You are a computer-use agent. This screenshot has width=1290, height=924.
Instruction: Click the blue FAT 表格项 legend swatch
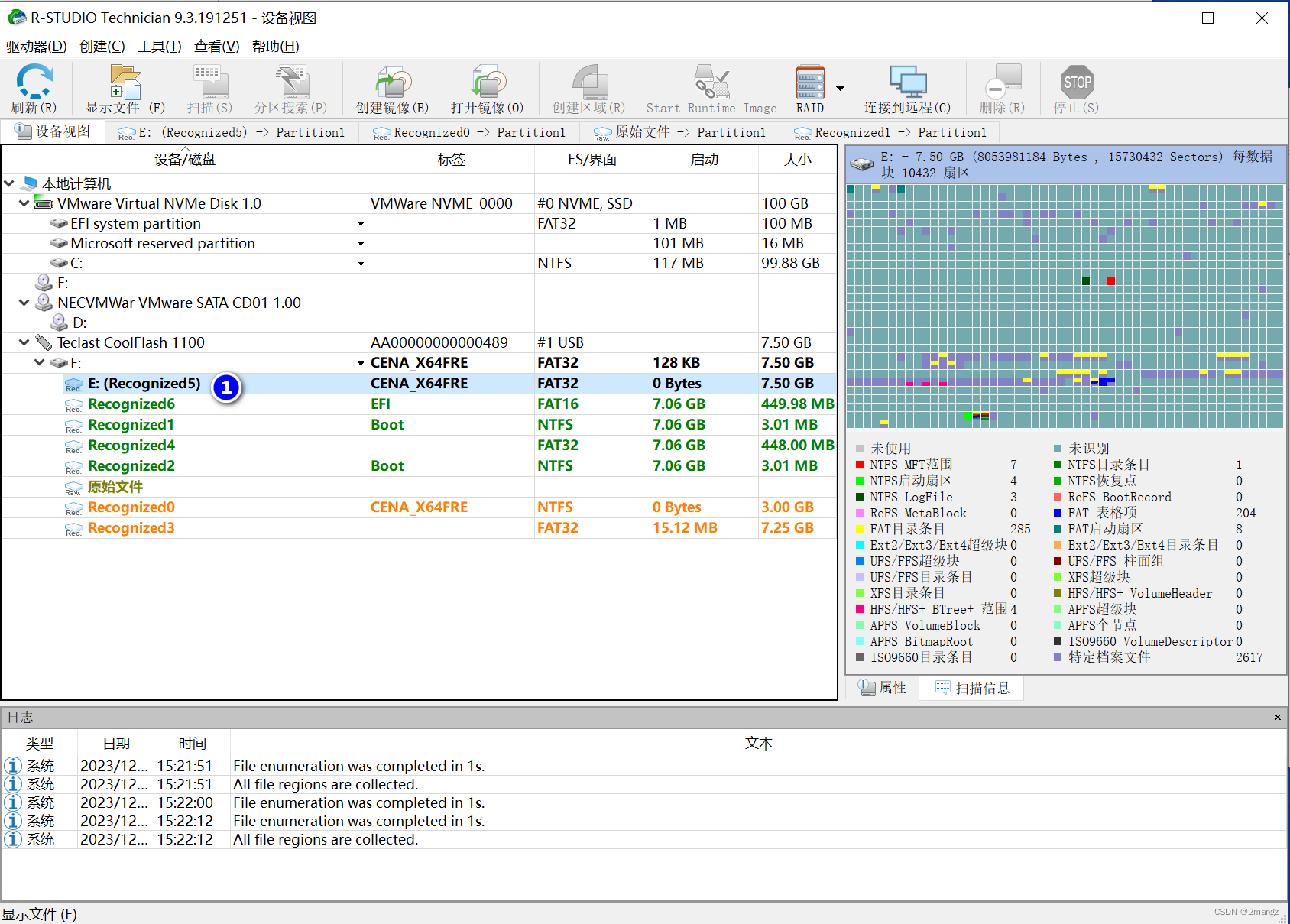point(1058,513)
